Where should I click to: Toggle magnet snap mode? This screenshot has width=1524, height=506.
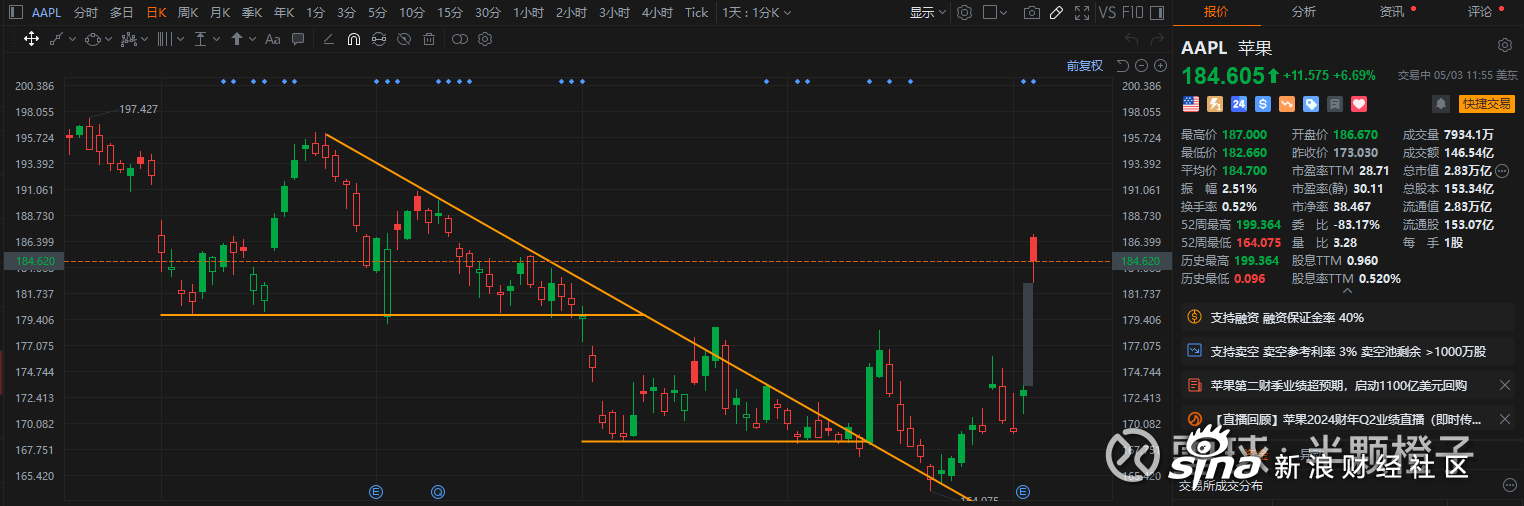point(354,39)
